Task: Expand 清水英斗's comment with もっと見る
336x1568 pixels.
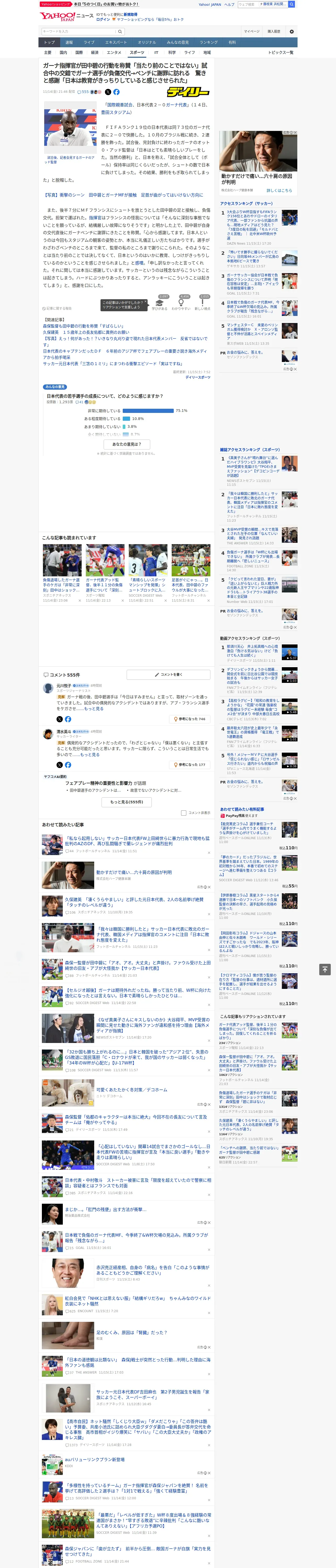Action: pyautogui.click(x=90, y=755)
